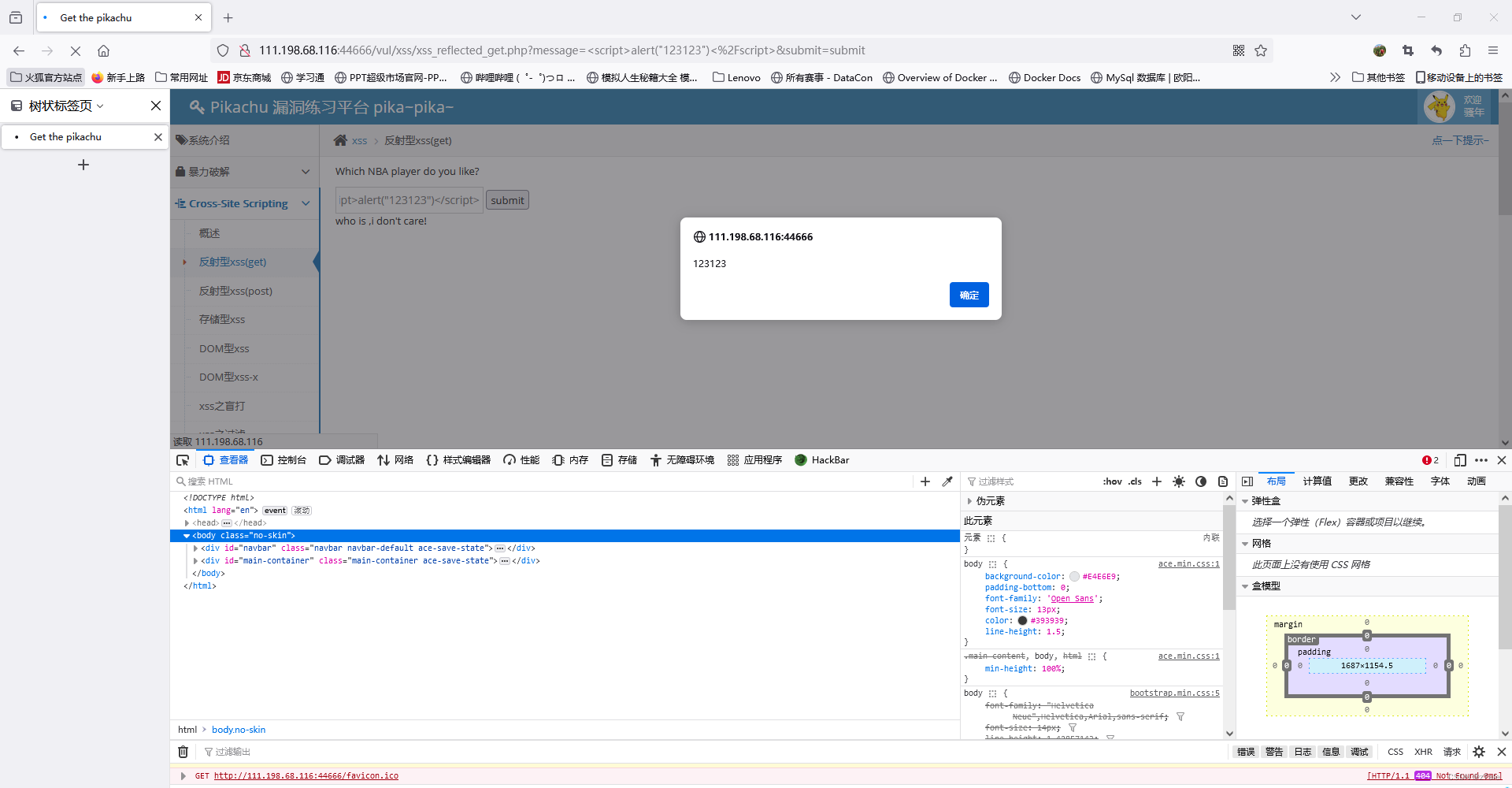This screenshot has width=1512, height=788.
Task: Collapse the 弹性盒 flexbox section
Action: [x=1245, y=501]
